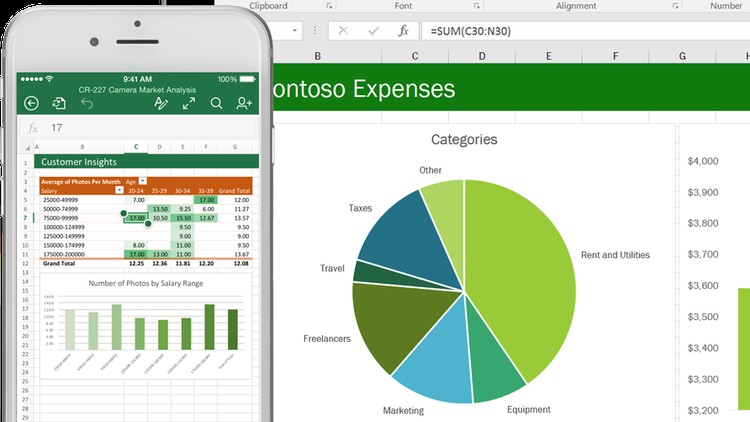The height and width of the screenshot is (422, 750).
Task: Tap the 25000-49999 salary row label
Action: click(x=64, y=200)
